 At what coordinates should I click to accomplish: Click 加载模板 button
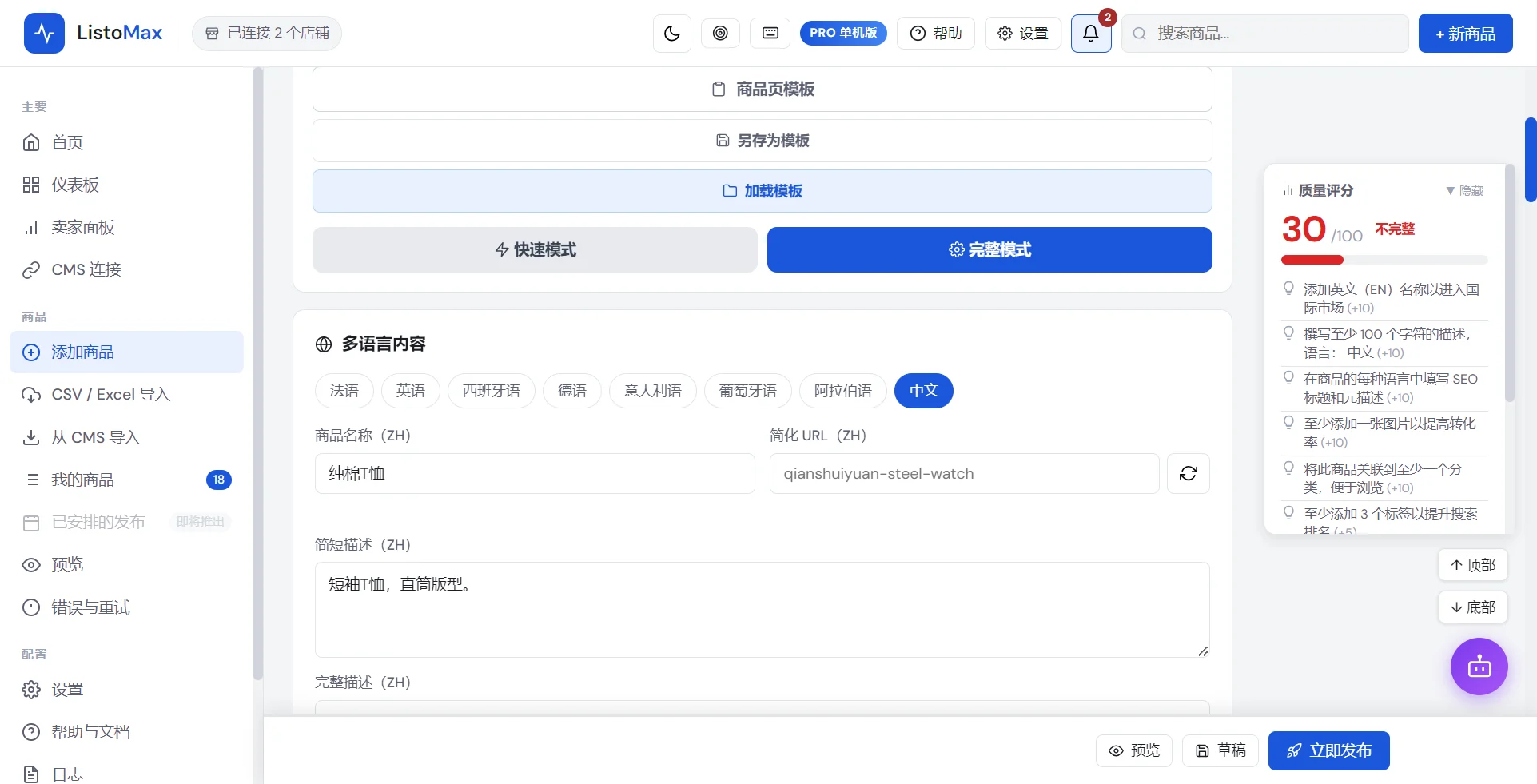click(x=763, y=191)
